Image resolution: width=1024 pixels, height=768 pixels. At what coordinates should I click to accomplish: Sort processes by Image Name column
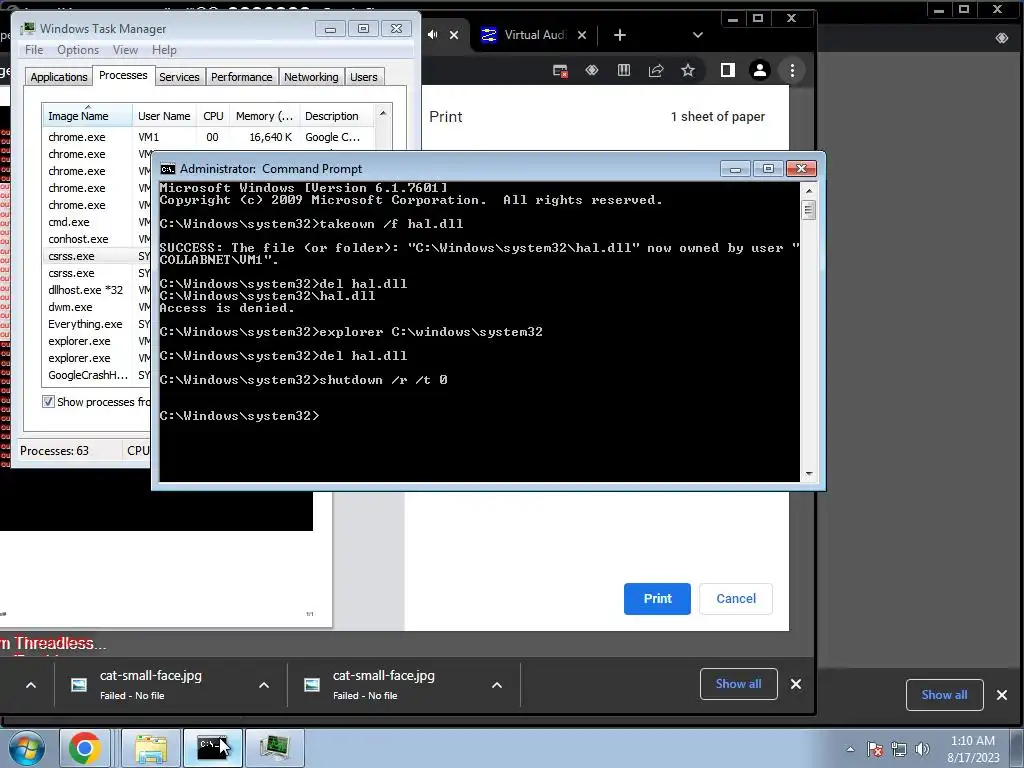pyautogui.click(x=88, y=116)
